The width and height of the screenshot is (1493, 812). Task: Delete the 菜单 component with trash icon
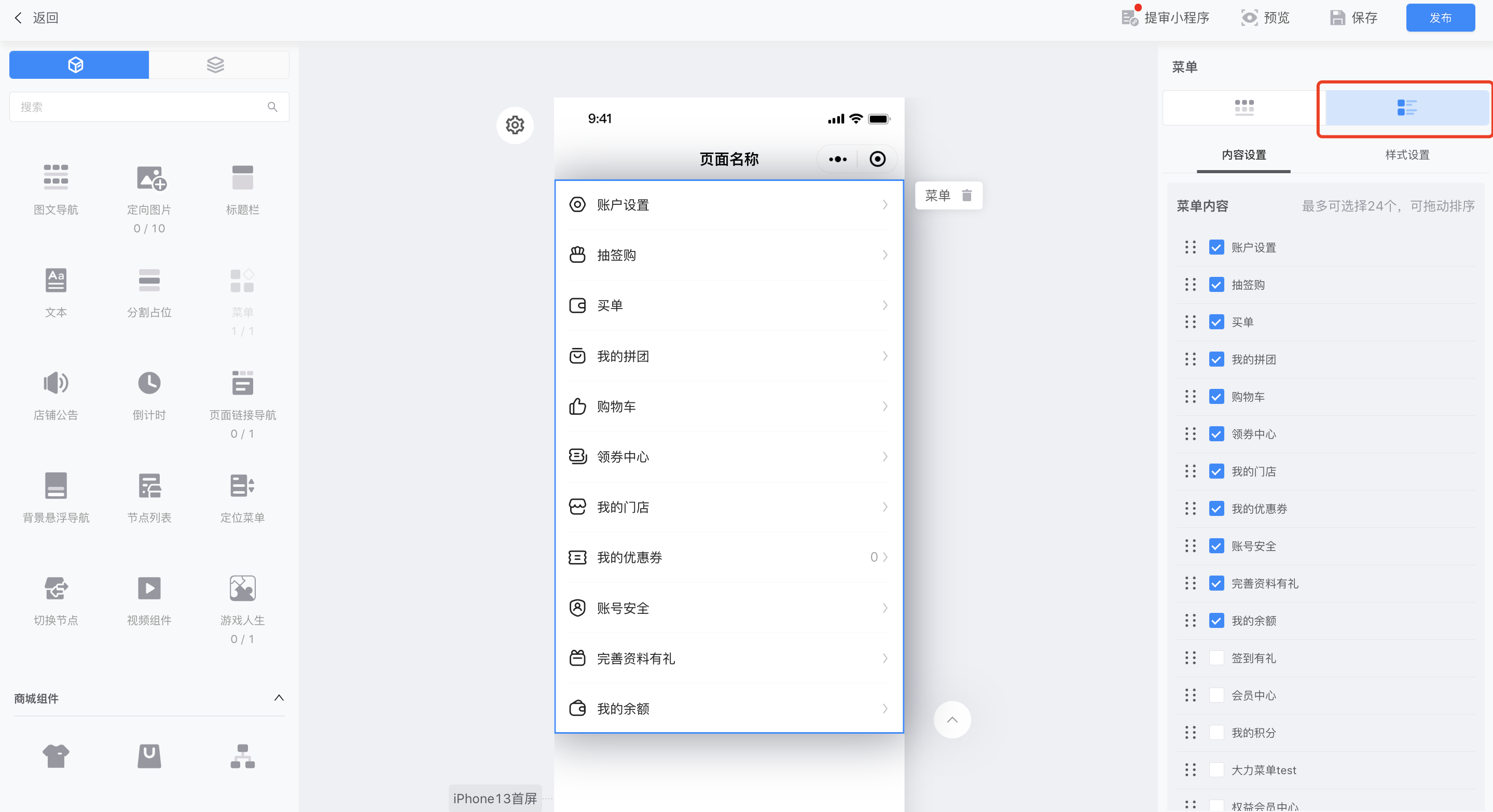[966, 195]
